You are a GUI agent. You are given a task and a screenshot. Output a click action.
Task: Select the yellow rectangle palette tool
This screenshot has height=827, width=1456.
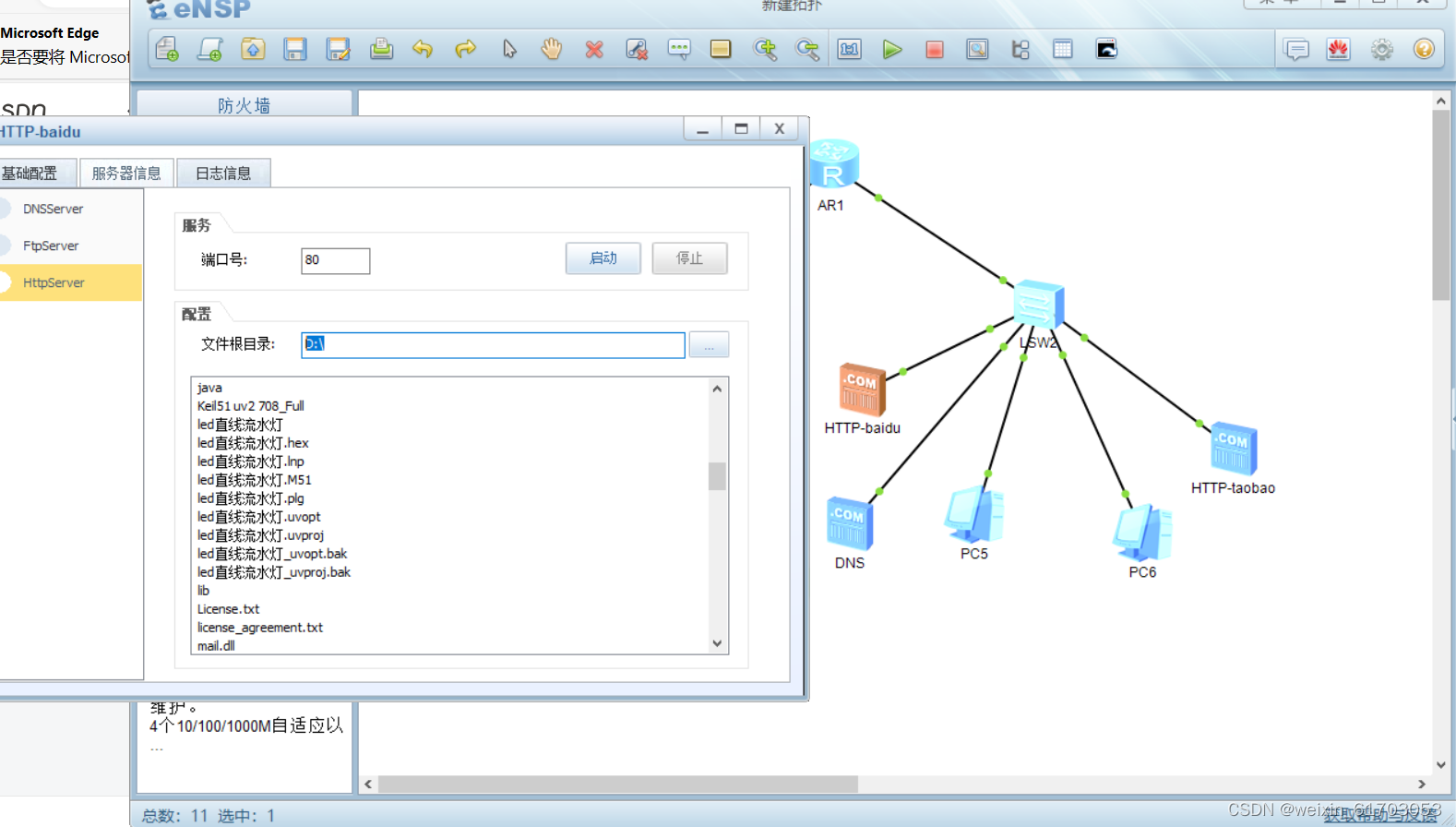[721, 49]
